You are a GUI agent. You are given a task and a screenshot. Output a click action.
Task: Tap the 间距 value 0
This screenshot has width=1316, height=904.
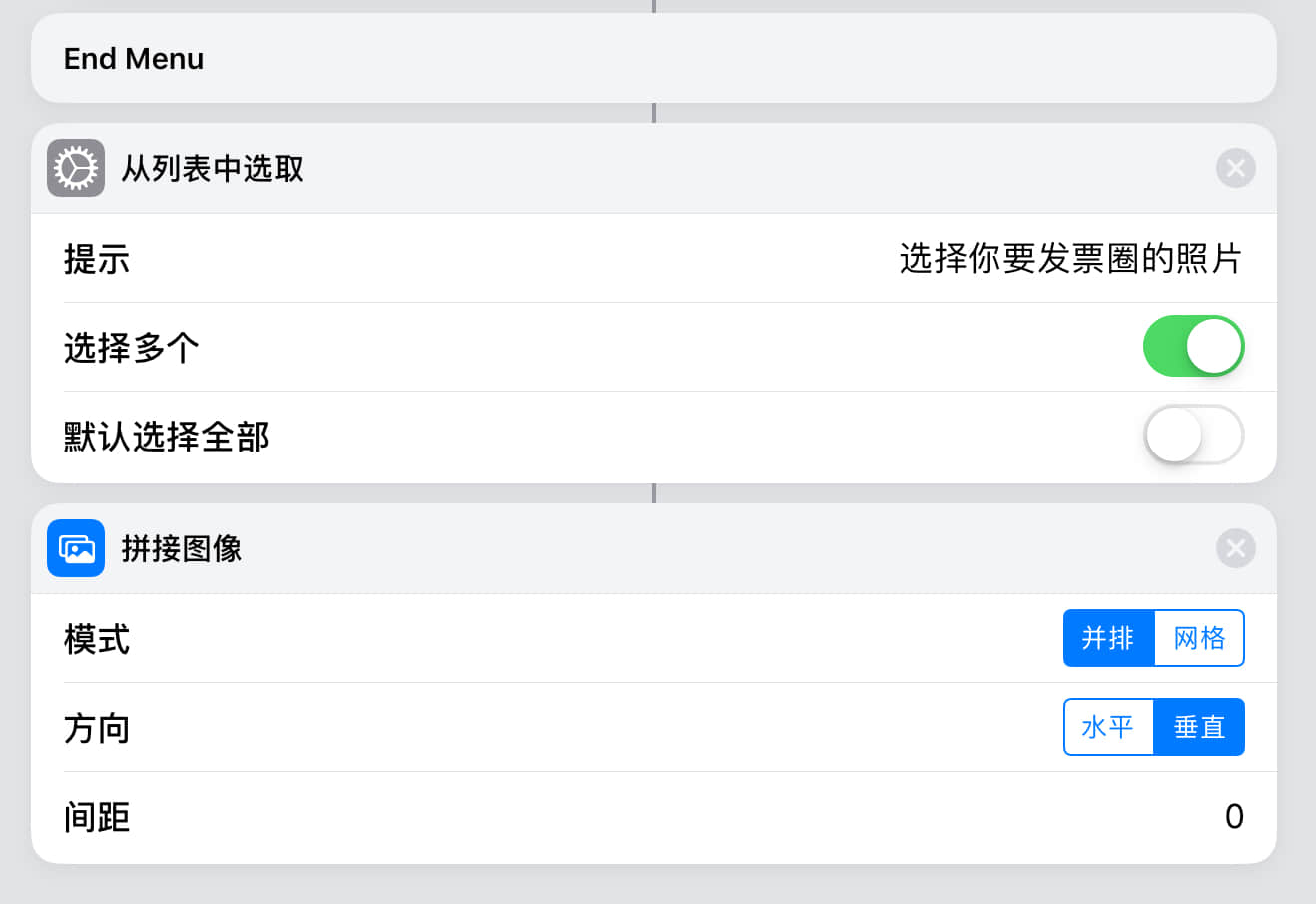(1234, 817)
